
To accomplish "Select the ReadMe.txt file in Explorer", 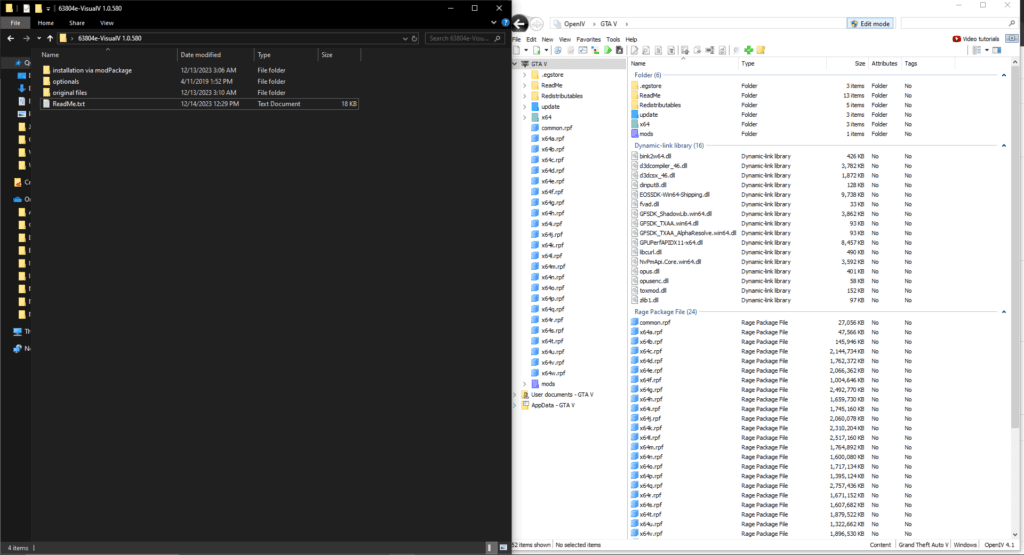I will click(x=70, y=103).
